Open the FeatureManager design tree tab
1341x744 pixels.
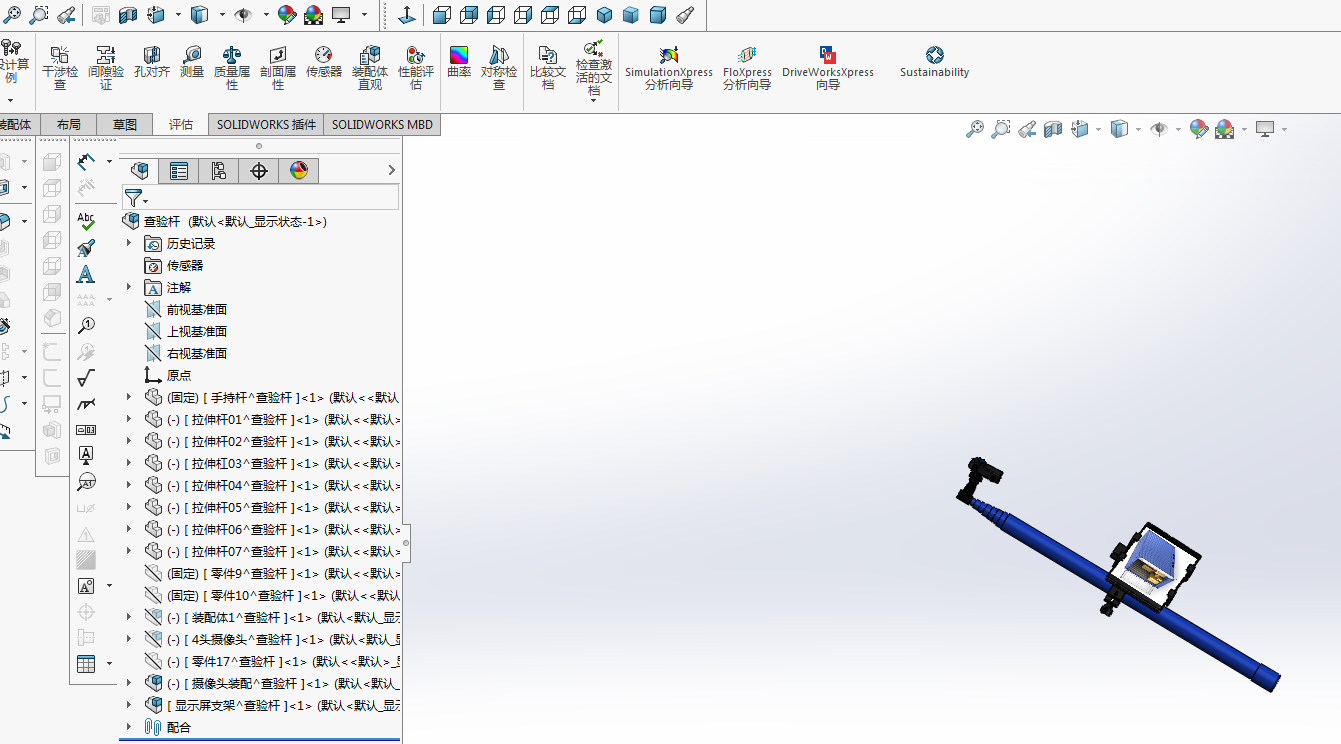[139, 171]
